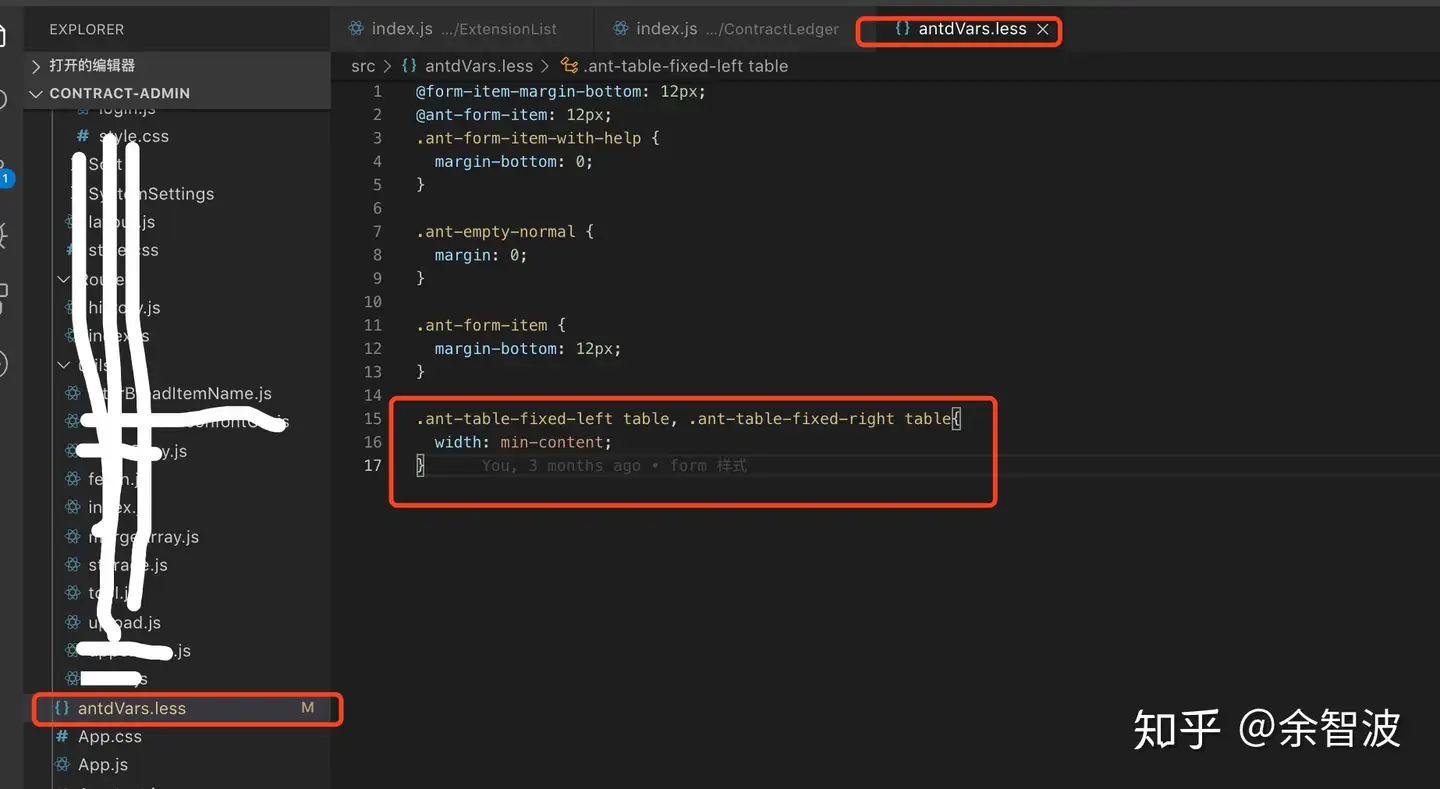Click the React icon on ExtensionList tab
Screen dimensions: 1440x789
pos(356,29)
